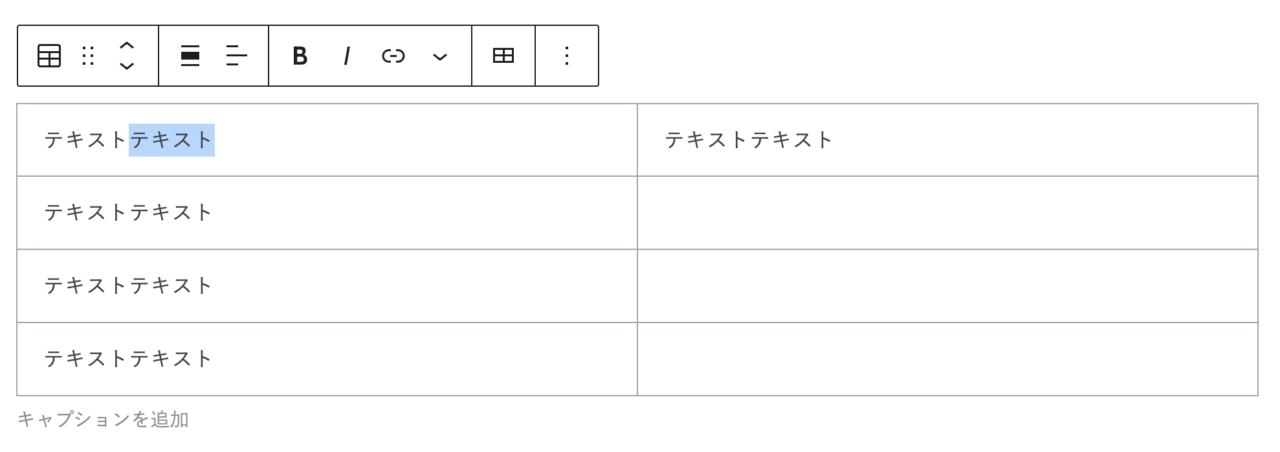
Task: Click the table block type icon
Action: coord(49,56)
